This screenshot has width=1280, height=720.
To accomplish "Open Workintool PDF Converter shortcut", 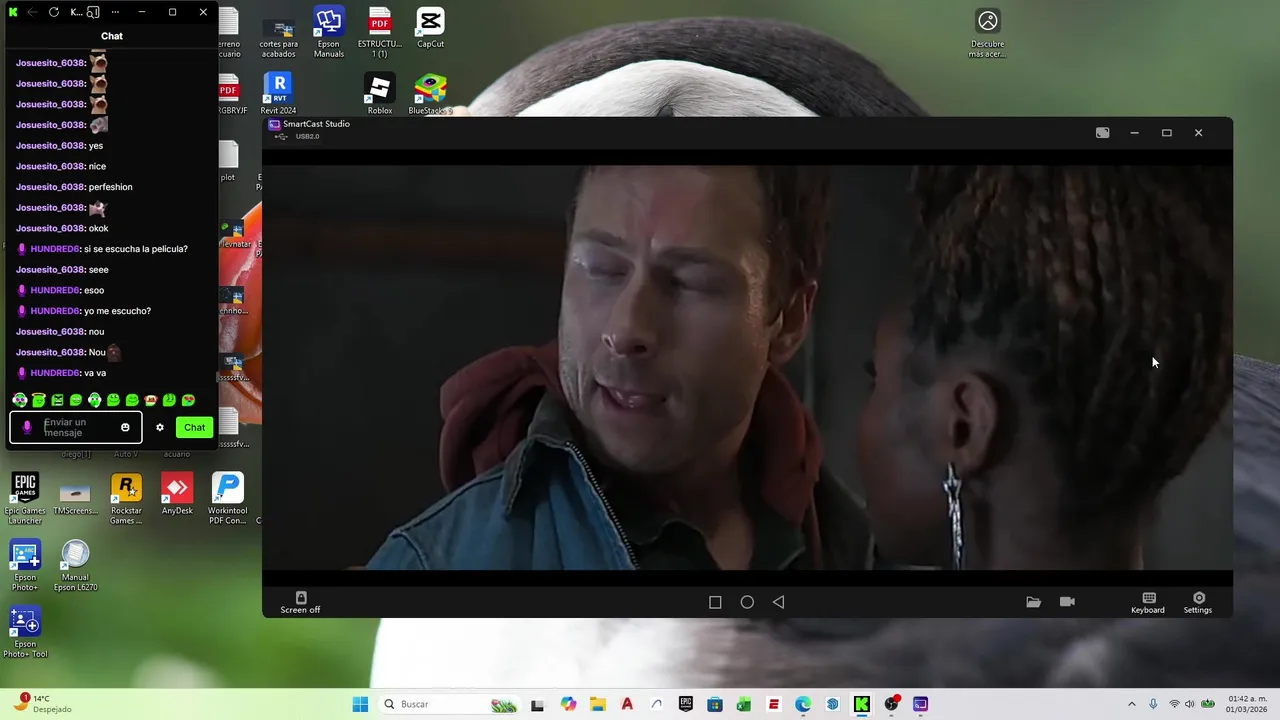I will (227, 498).
